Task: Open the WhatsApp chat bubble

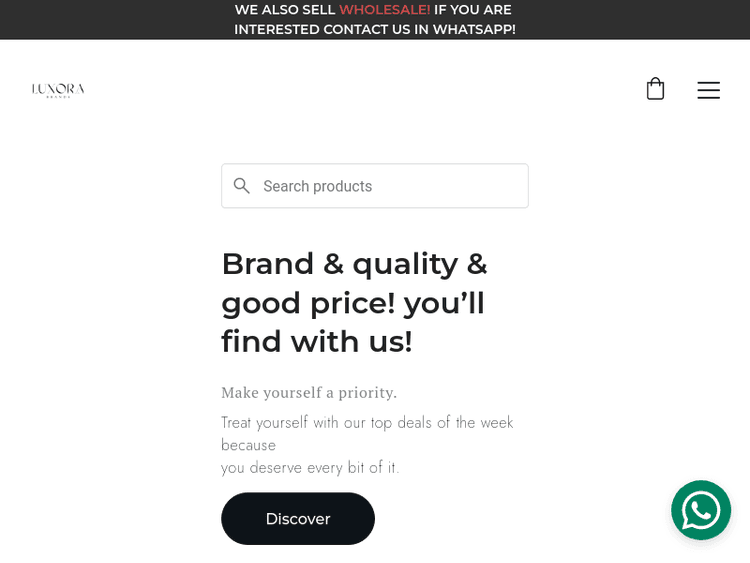Action: (701, 510)
